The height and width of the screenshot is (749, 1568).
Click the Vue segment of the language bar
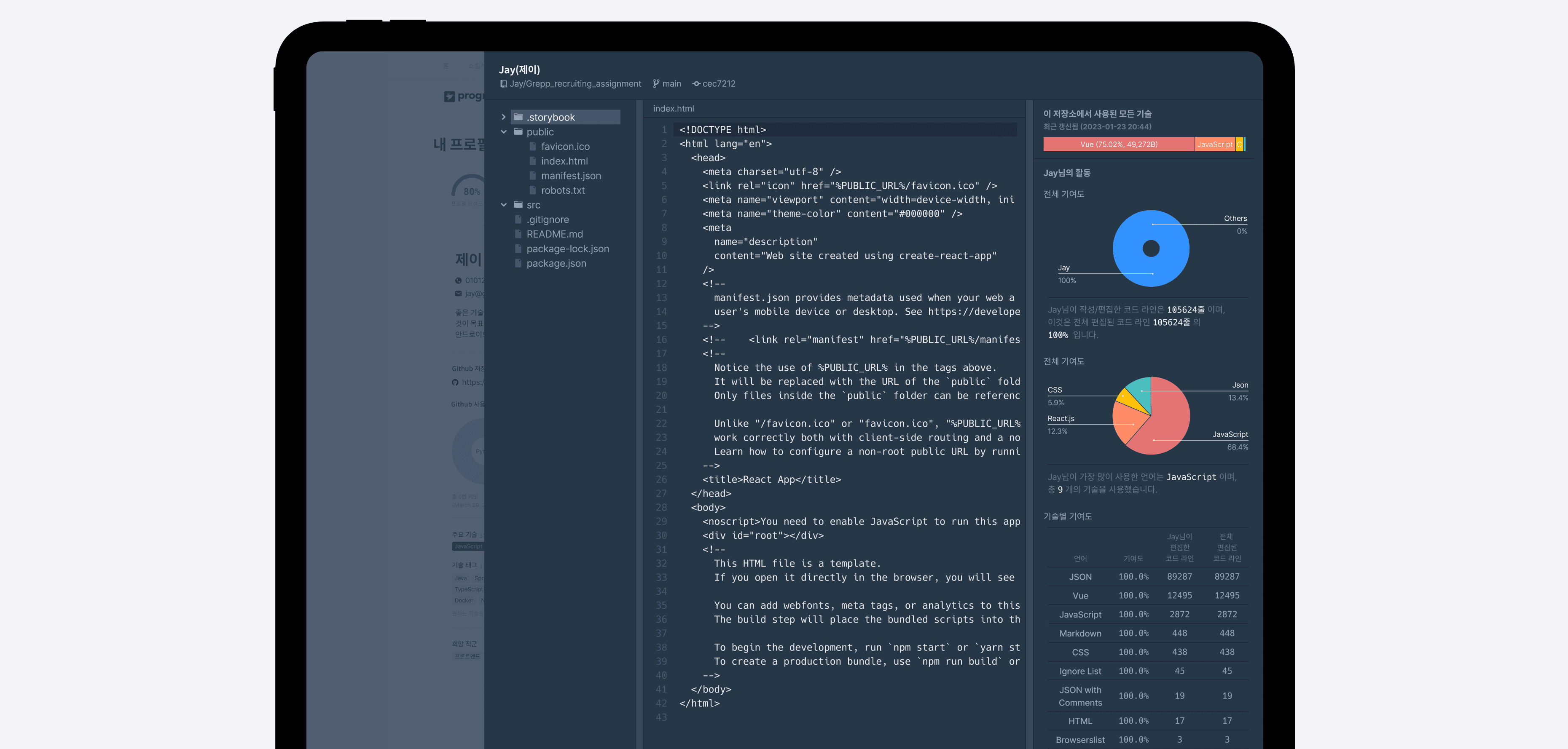1118,144
